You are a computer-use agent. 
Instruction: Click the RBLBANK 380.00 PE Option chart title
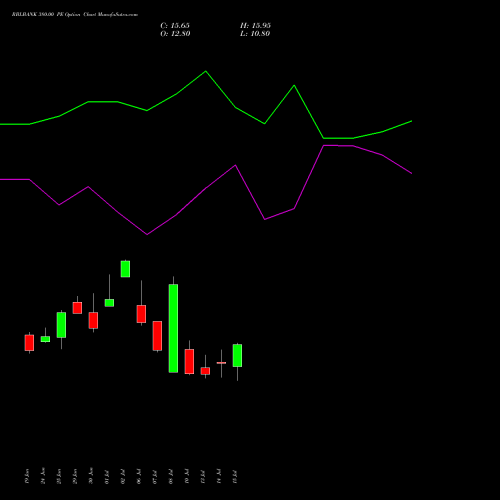(75, 15)
